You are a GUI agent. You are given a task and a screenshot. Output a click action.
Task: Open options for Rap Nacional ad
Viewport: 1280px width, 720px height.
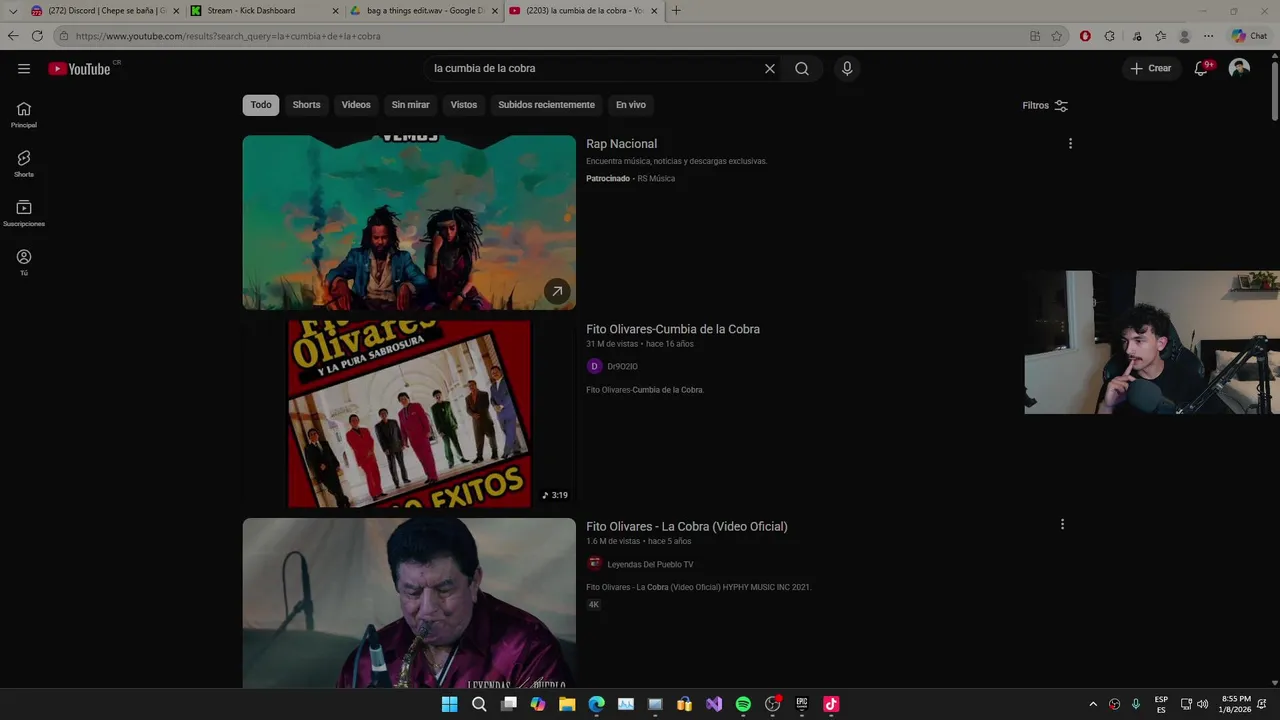point(1070,144)
